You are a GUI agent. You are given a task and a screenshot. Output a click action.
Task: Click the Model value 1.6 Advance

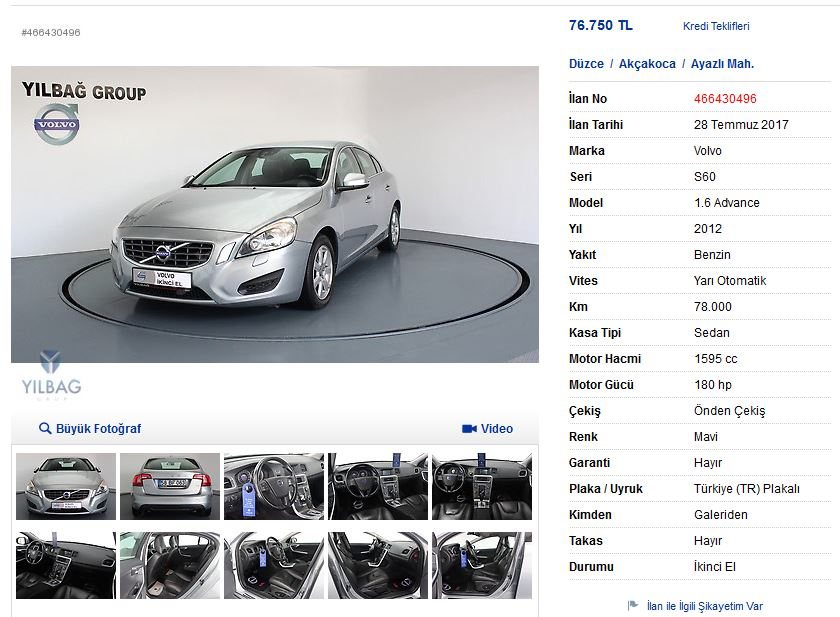pyautogui.click(x=726, y=203)
